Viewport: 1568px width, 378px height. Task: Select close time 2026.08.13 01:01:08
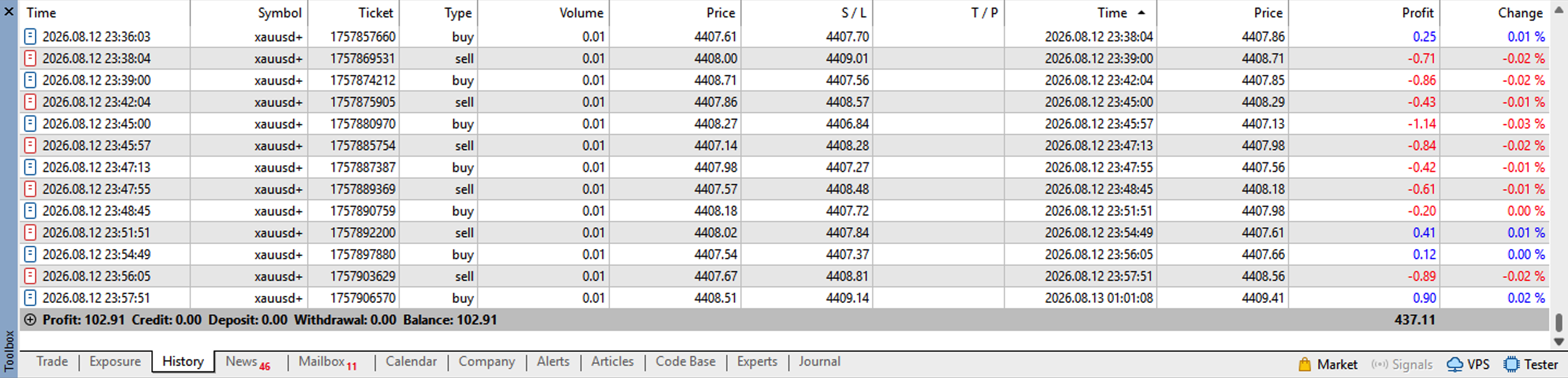coord(1099,298)
